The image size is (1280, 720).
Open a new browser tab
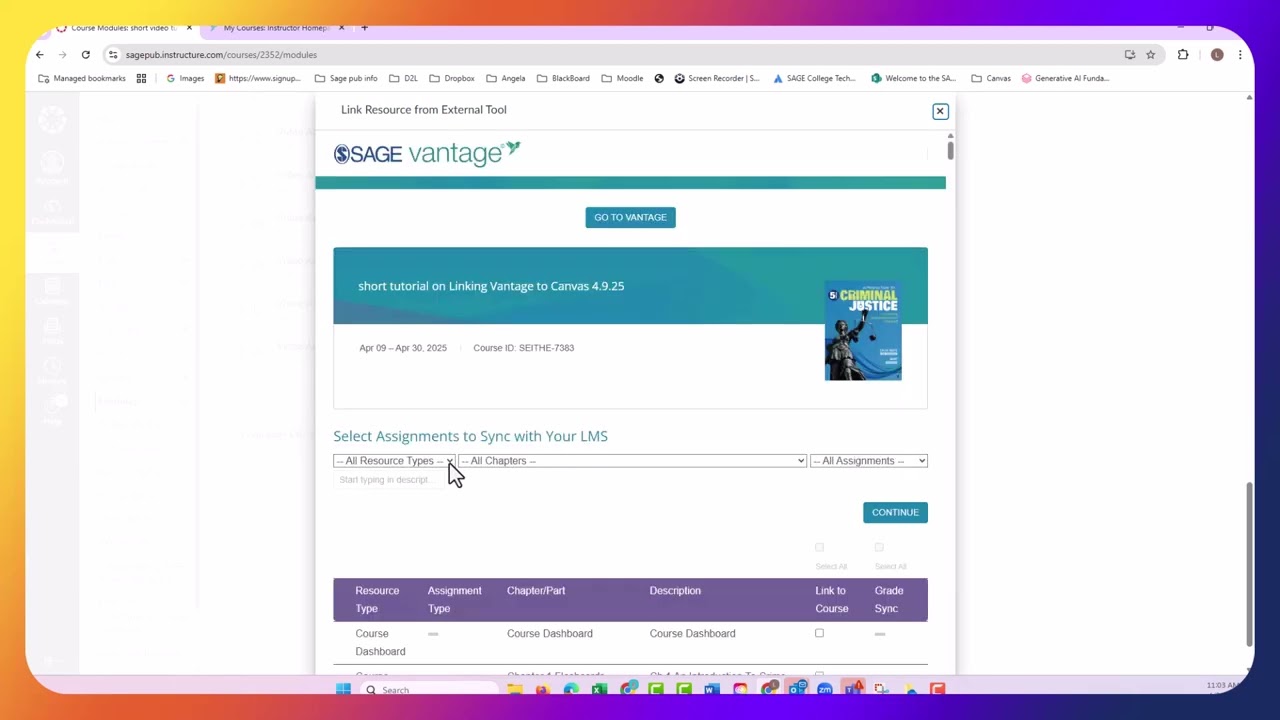pos(364,28)
